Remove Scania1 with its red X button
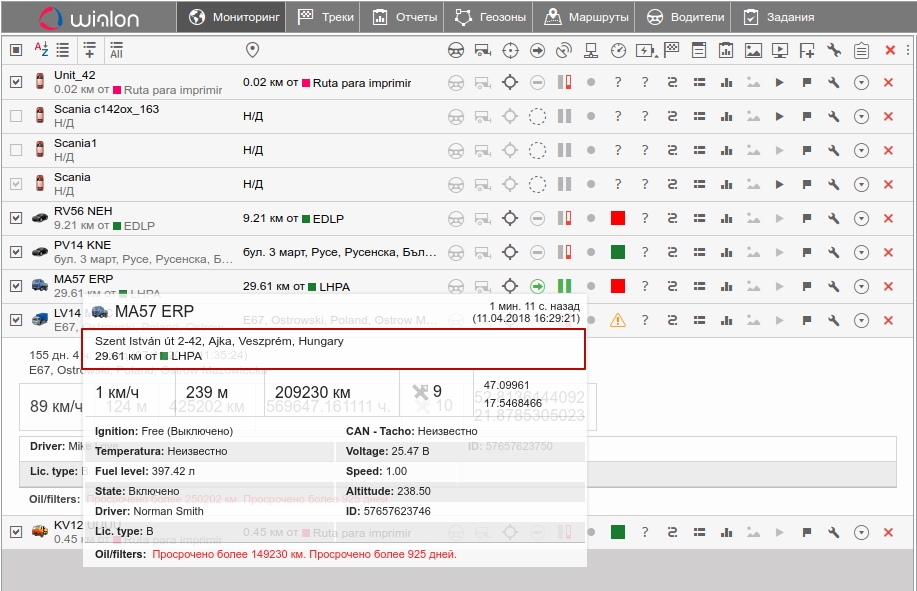917x591 pixels. 888,150
